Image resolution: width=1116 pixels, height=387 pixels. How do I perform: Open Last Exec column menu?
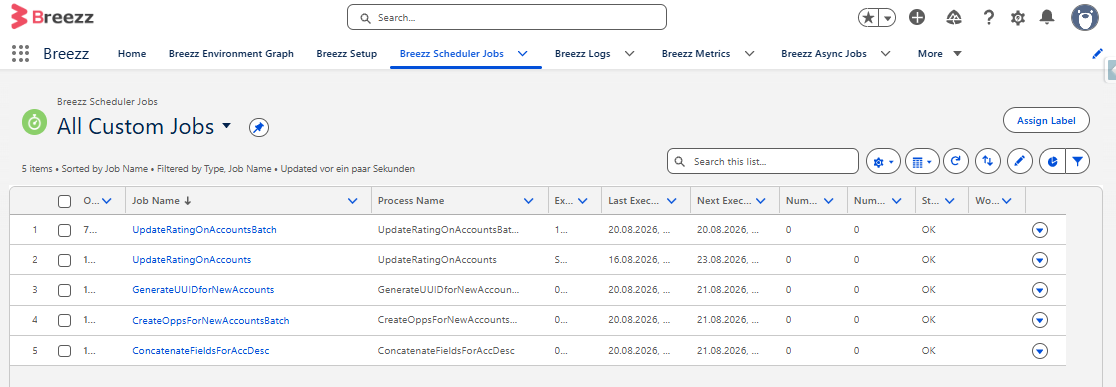pos(671,201)
